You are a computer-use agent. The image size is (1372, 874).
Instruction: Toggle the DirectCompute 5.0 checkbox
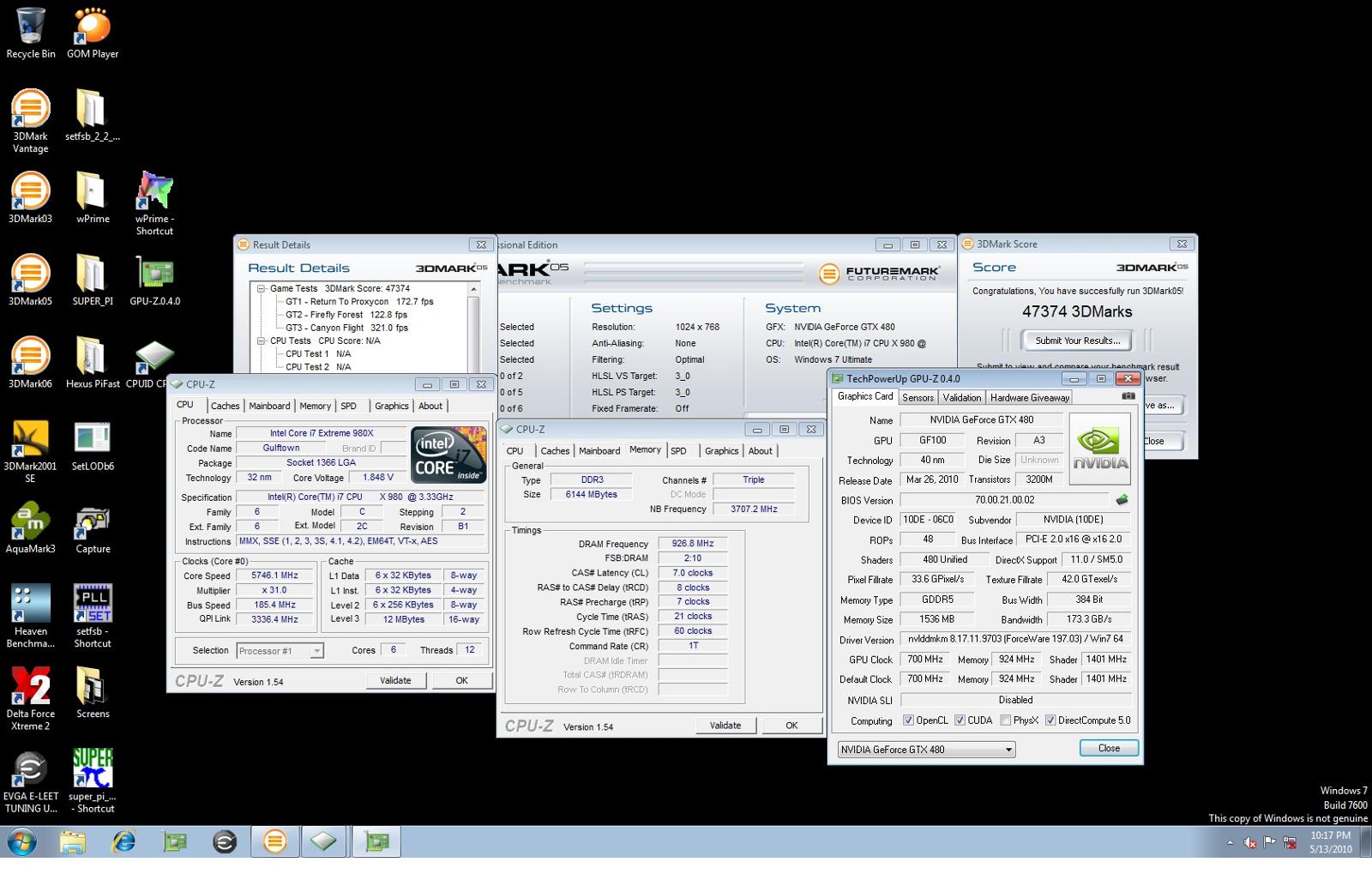click(1050, 720)
